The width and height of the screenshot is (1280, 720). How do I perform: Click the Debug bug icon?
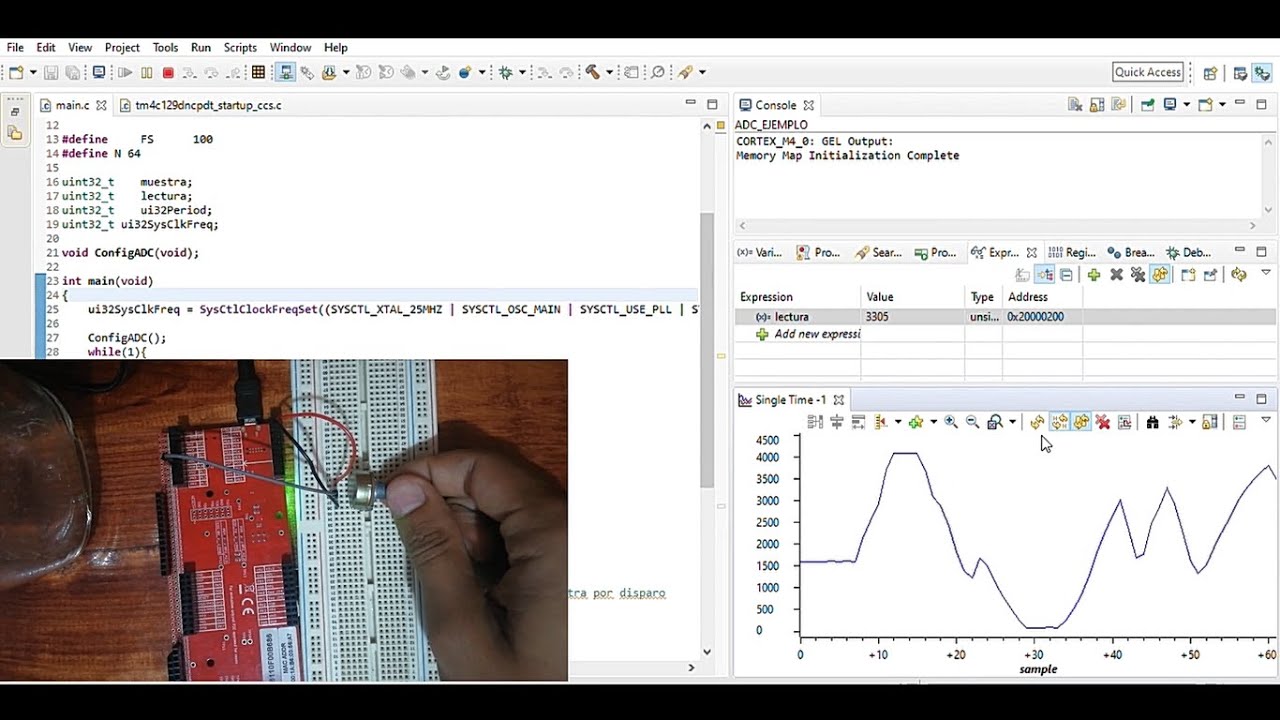506,72
